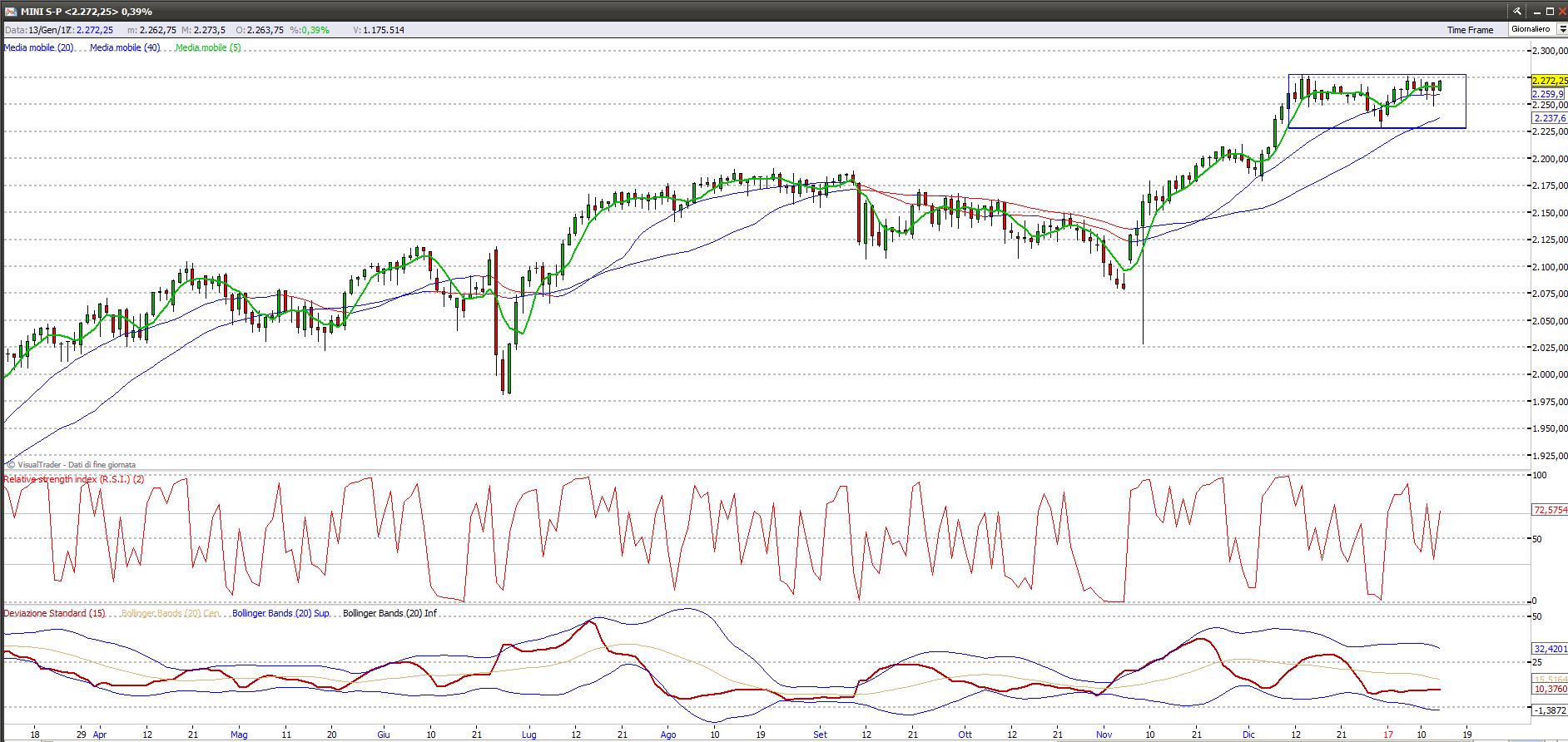Click the Ago month label on time axis
Viewport: 1568px width, 742px height.
point(668,735)
